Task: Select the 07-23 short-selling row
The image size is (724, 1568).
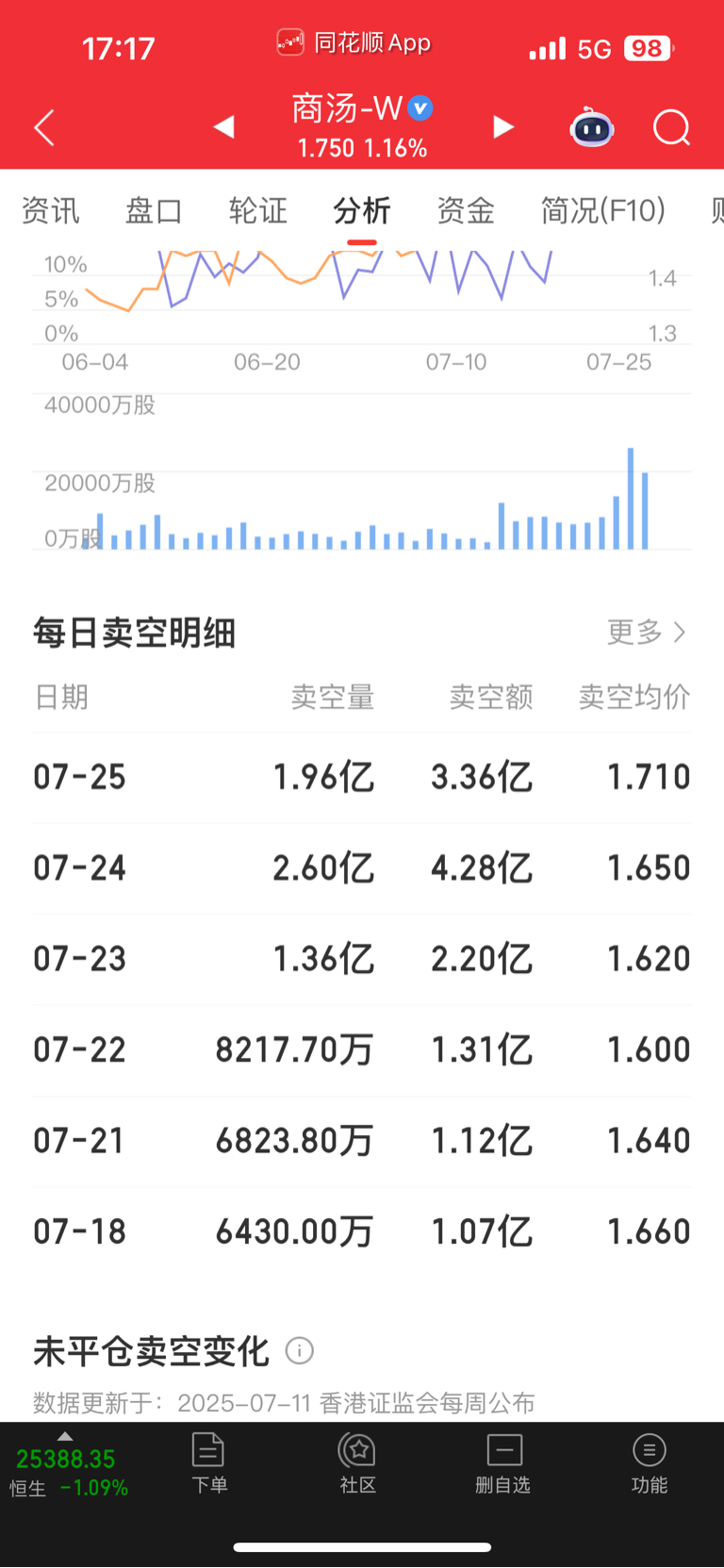Action: (362, 959)
